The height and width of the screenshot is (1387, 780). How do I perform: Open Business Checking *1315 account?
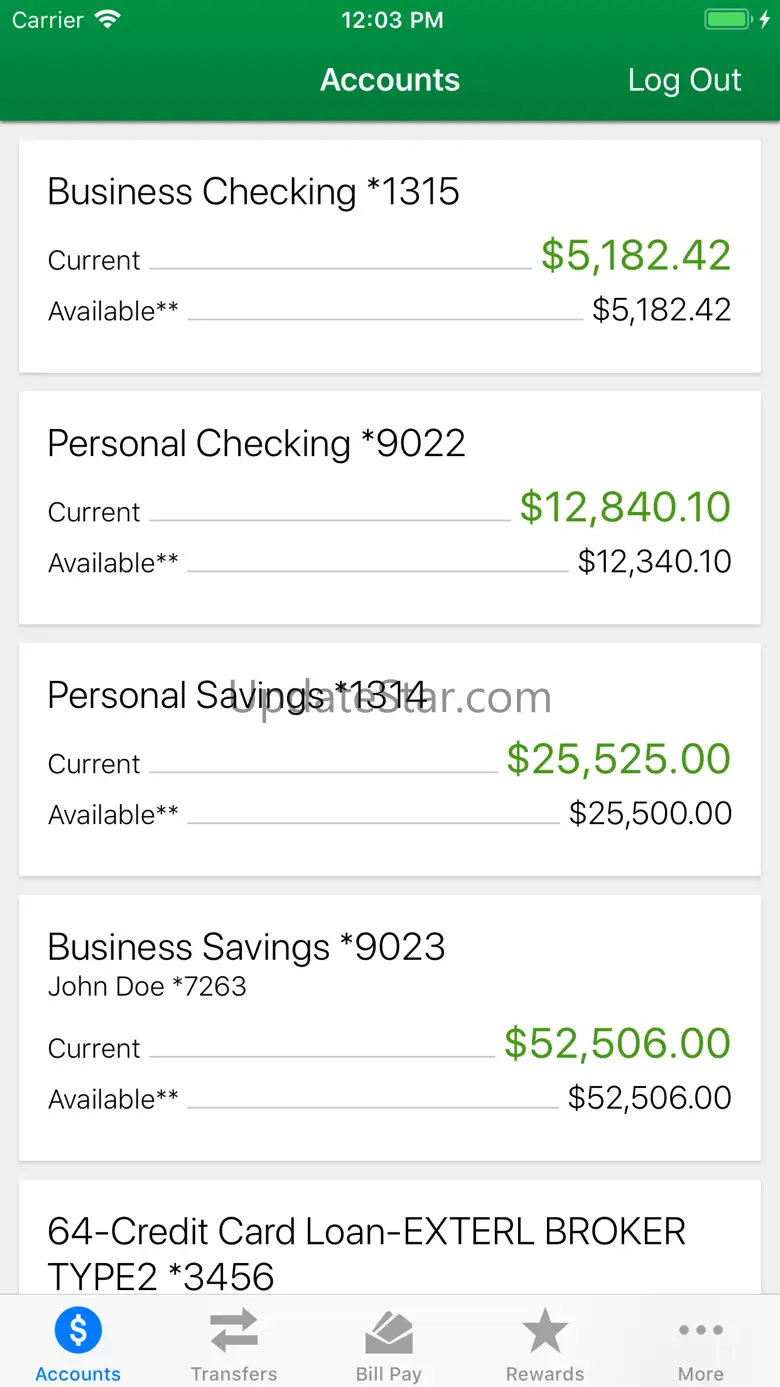(254, 192)
